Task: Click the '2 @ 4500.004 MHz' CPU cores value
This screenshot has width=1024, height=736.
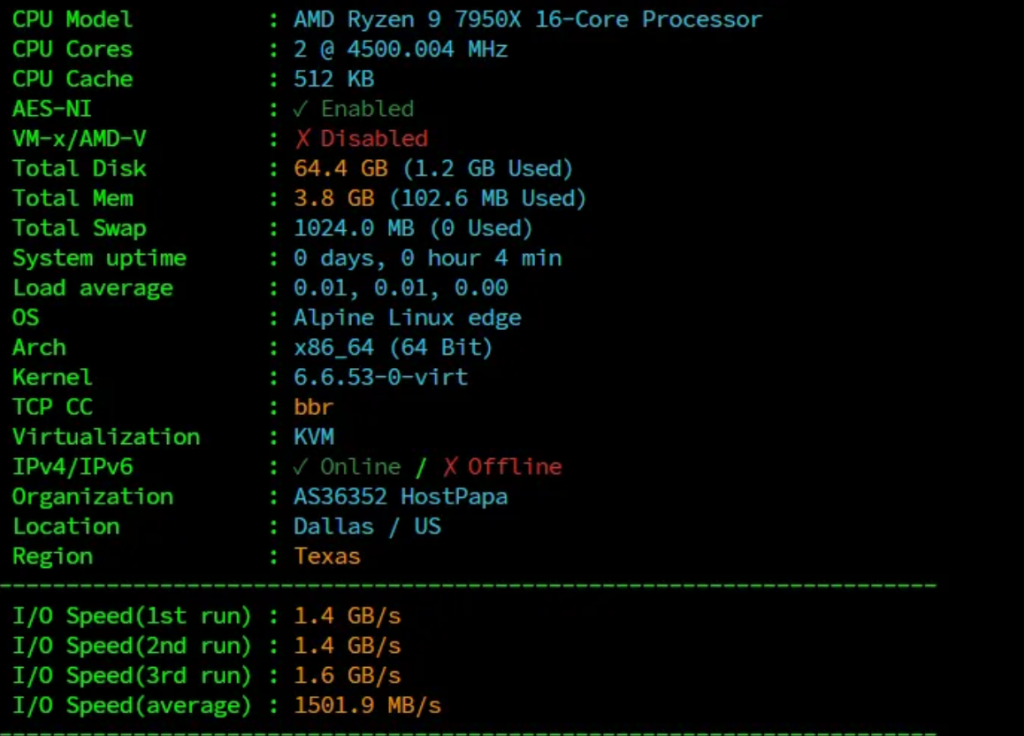Action: 400,50
